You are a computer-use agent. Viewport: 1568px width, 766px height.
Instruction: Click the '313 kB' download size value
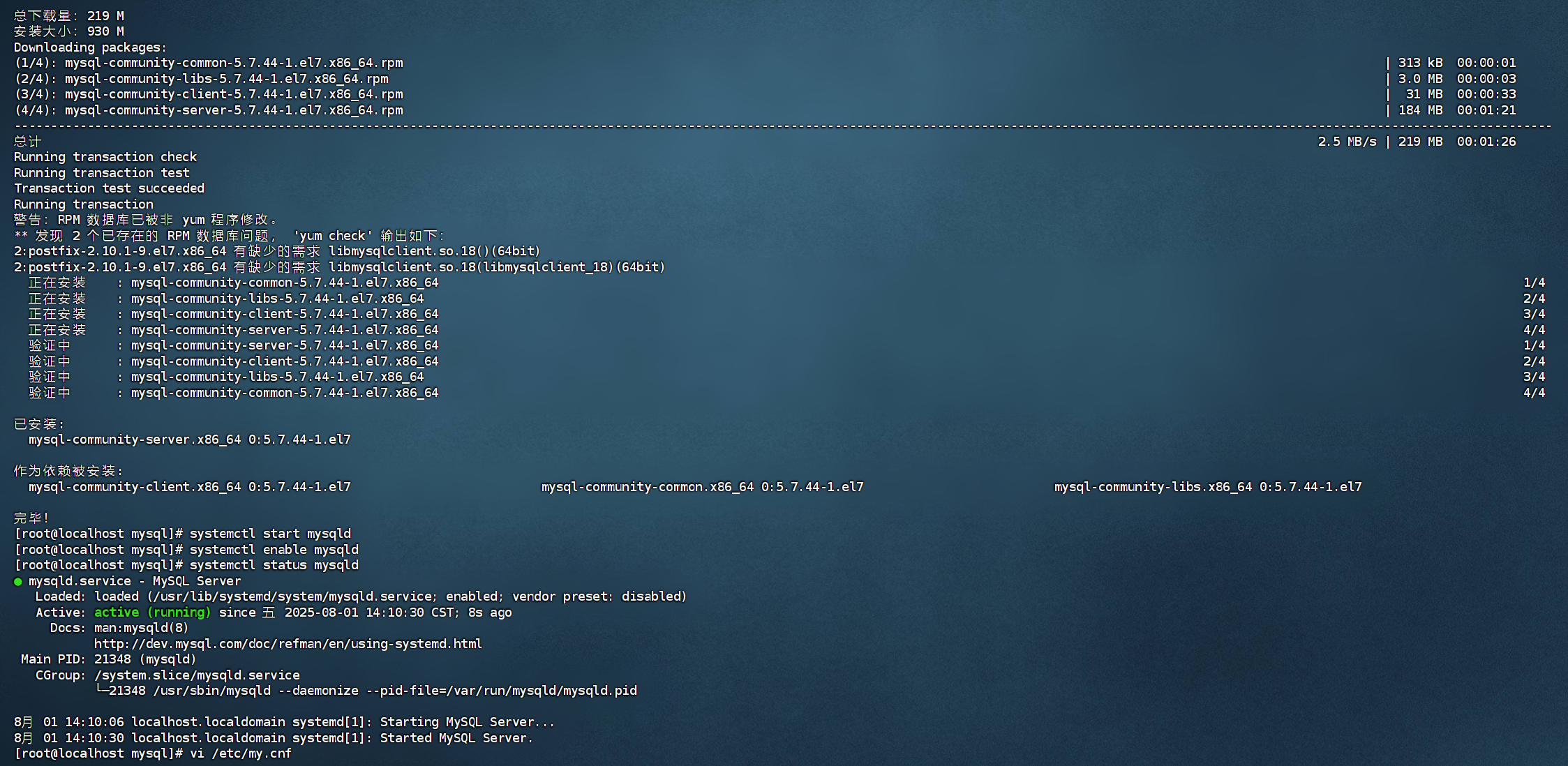coord(1420,63)
